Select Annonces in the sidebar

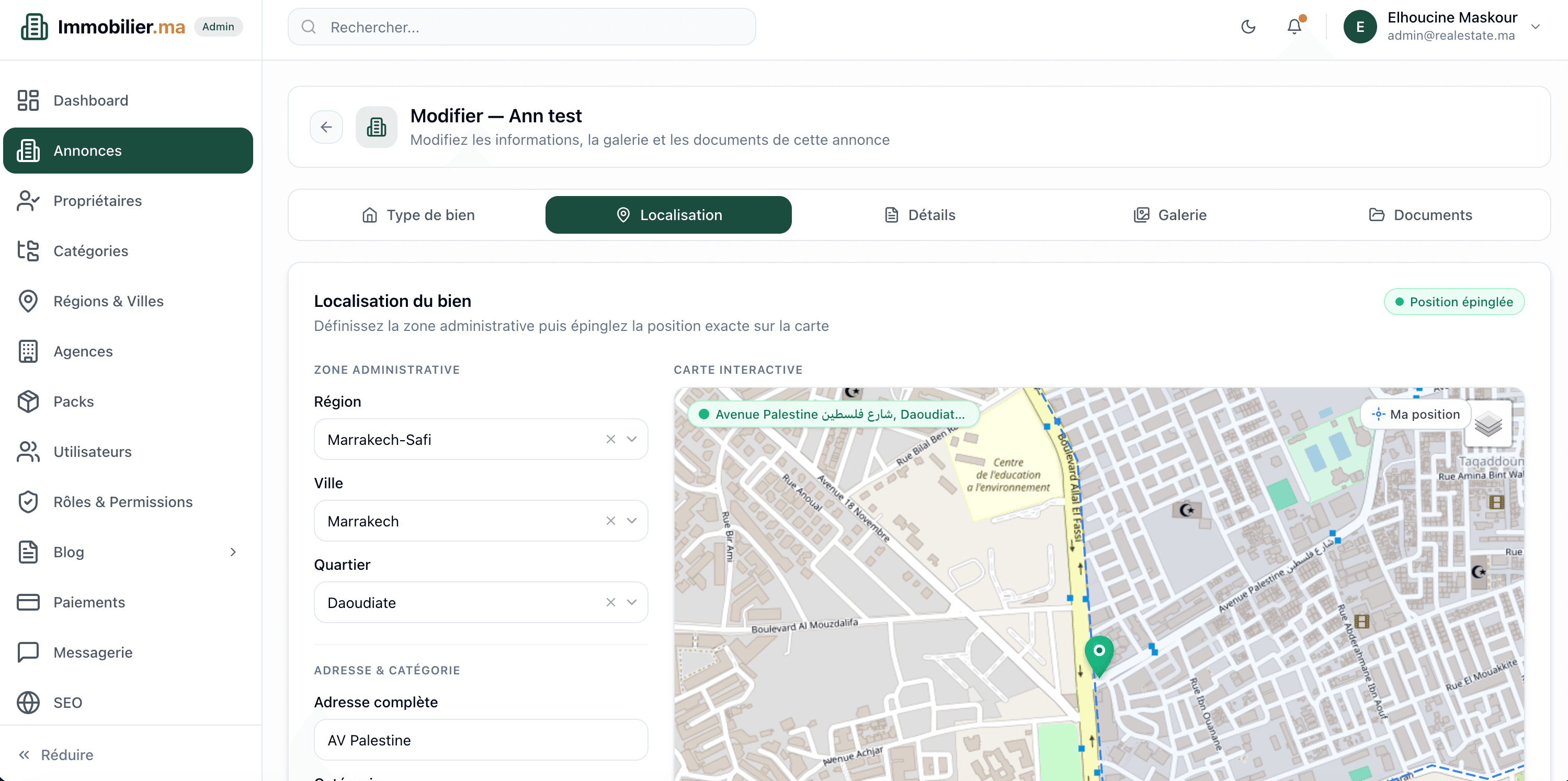pyautogui.click(x=88, y=150)
